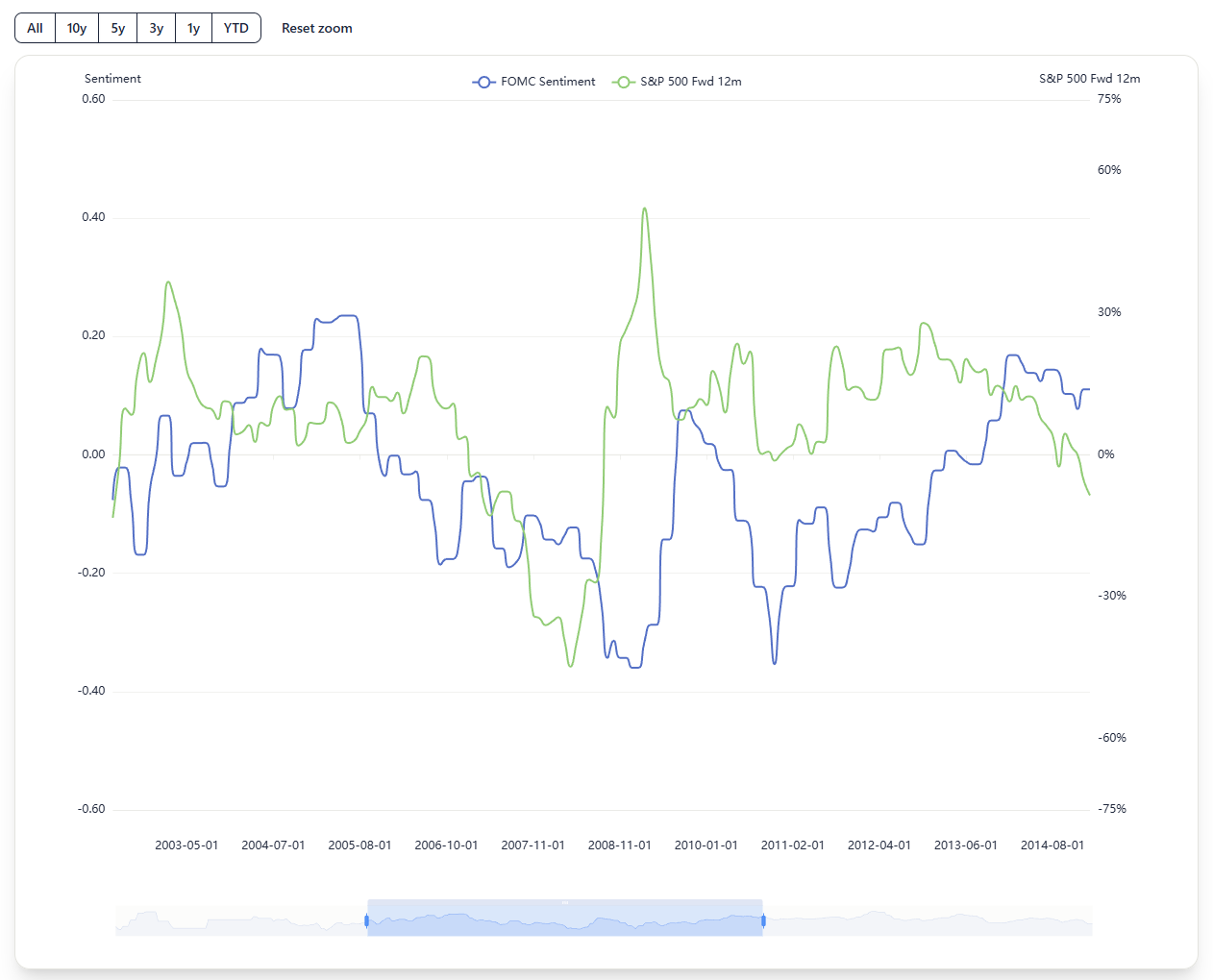Click the Sentiment left axis title
1213x980 pixels.
click(112, 79)
